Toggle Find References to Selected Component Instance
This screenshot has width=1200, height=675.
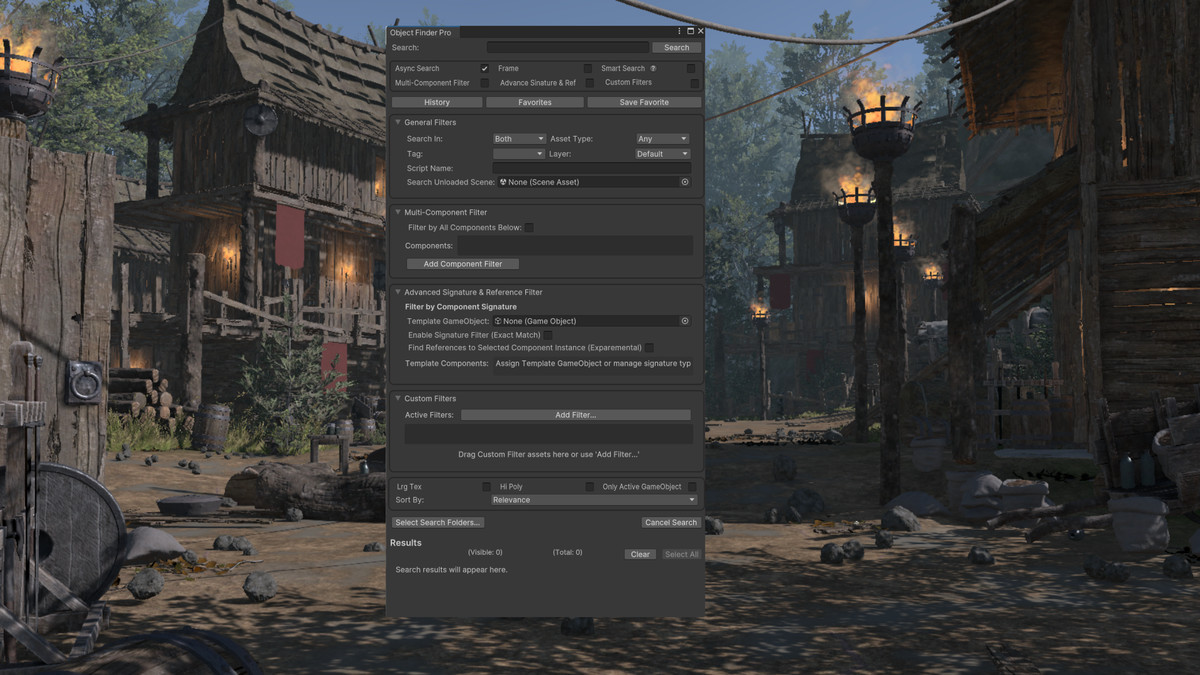[649, 348]
